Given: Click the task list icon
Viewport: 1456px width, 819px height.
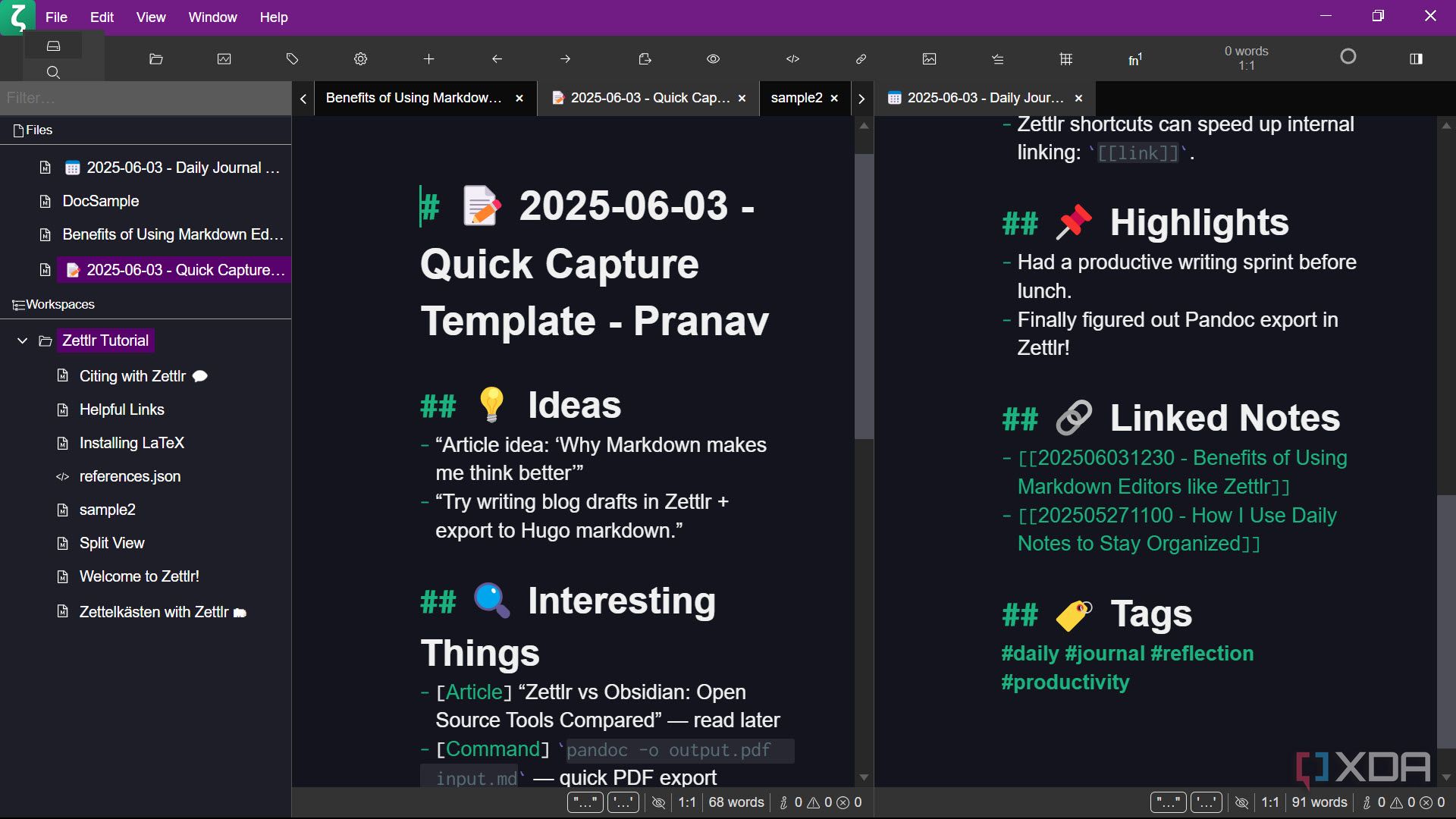Looking at the screenshot, I should point(997,59).
